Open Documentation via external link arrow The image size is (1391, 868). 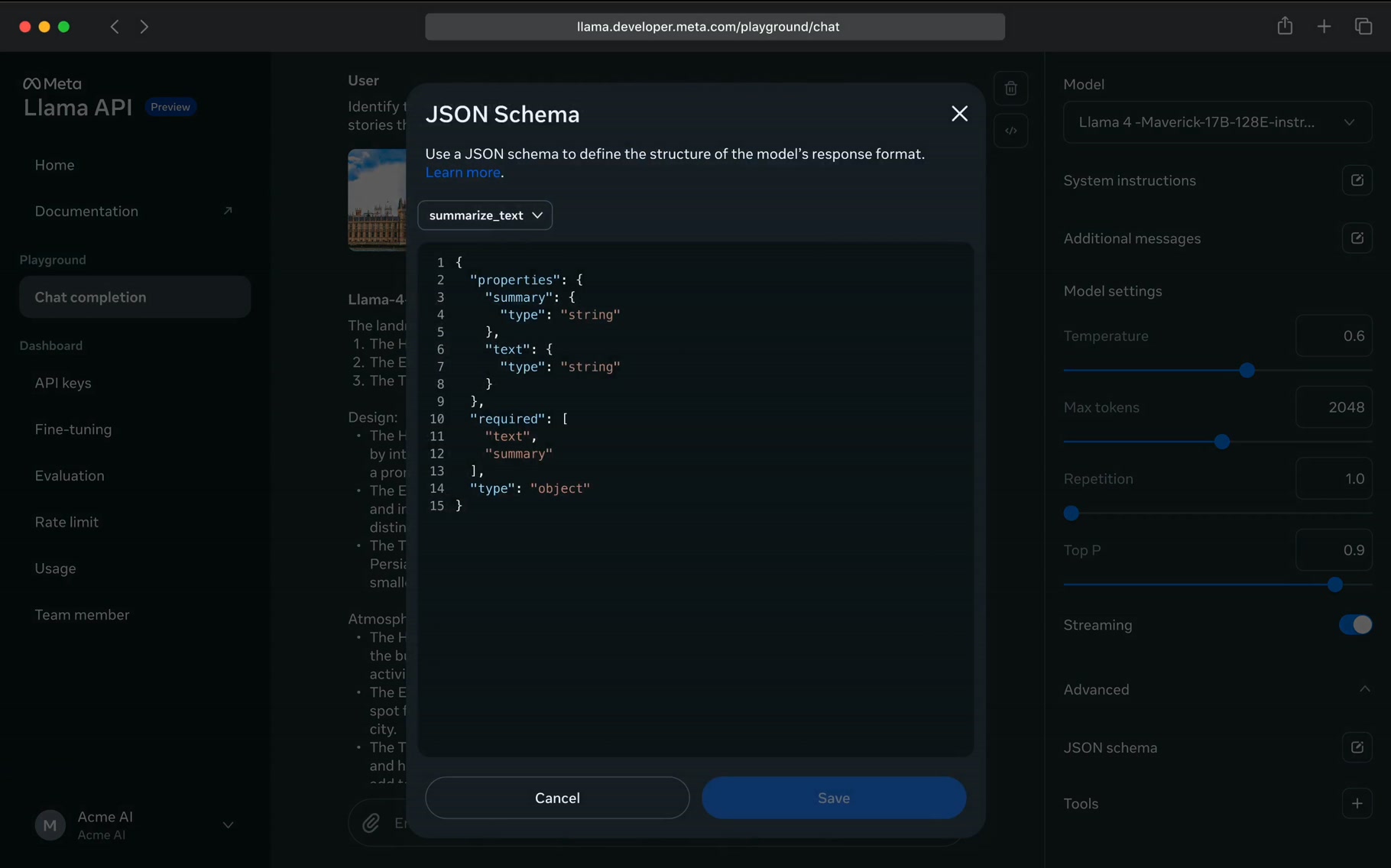point(229,211)
